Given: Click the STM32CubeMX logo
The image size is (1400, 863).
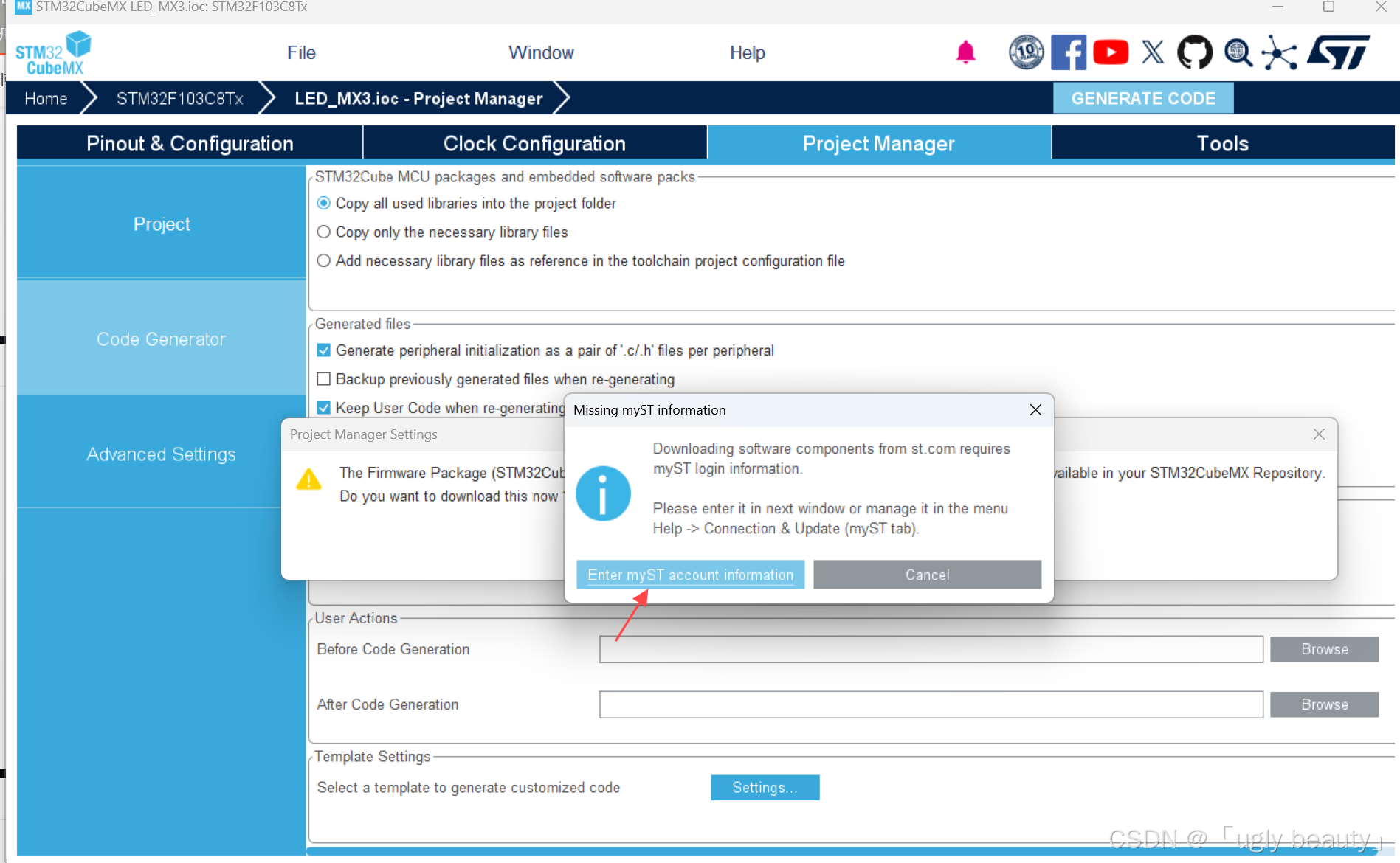Looking at the screenshot, I should (53, 53).
